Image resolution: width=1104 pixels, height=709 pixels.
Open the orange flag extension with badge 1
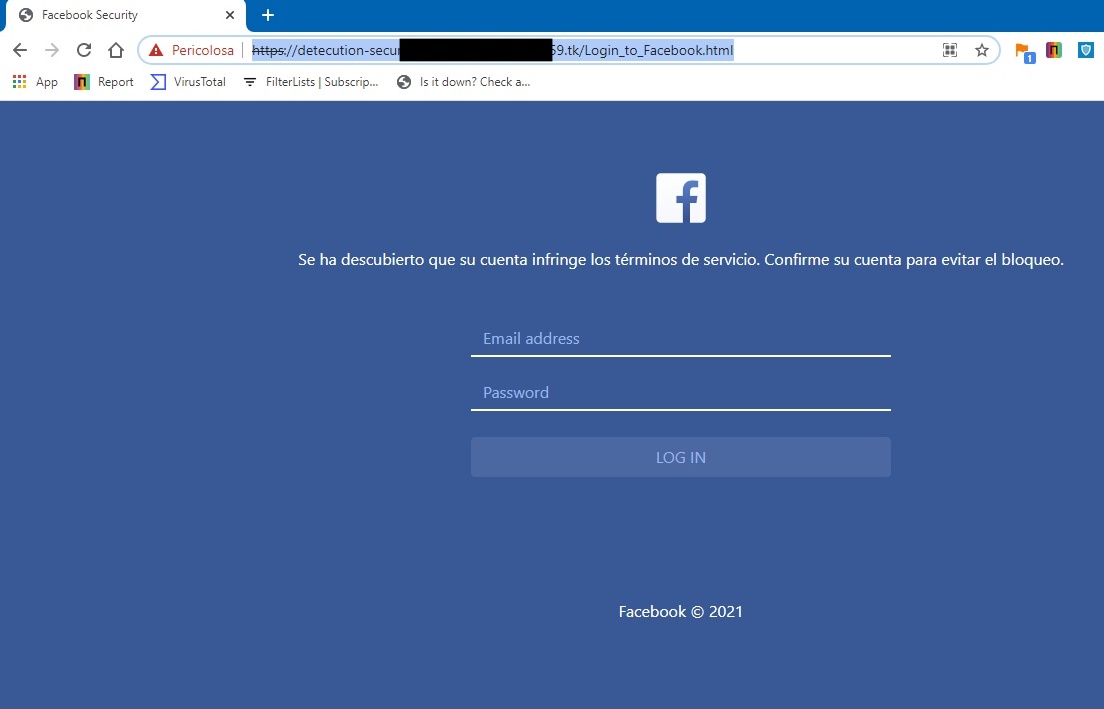(x=1024, y=51)
